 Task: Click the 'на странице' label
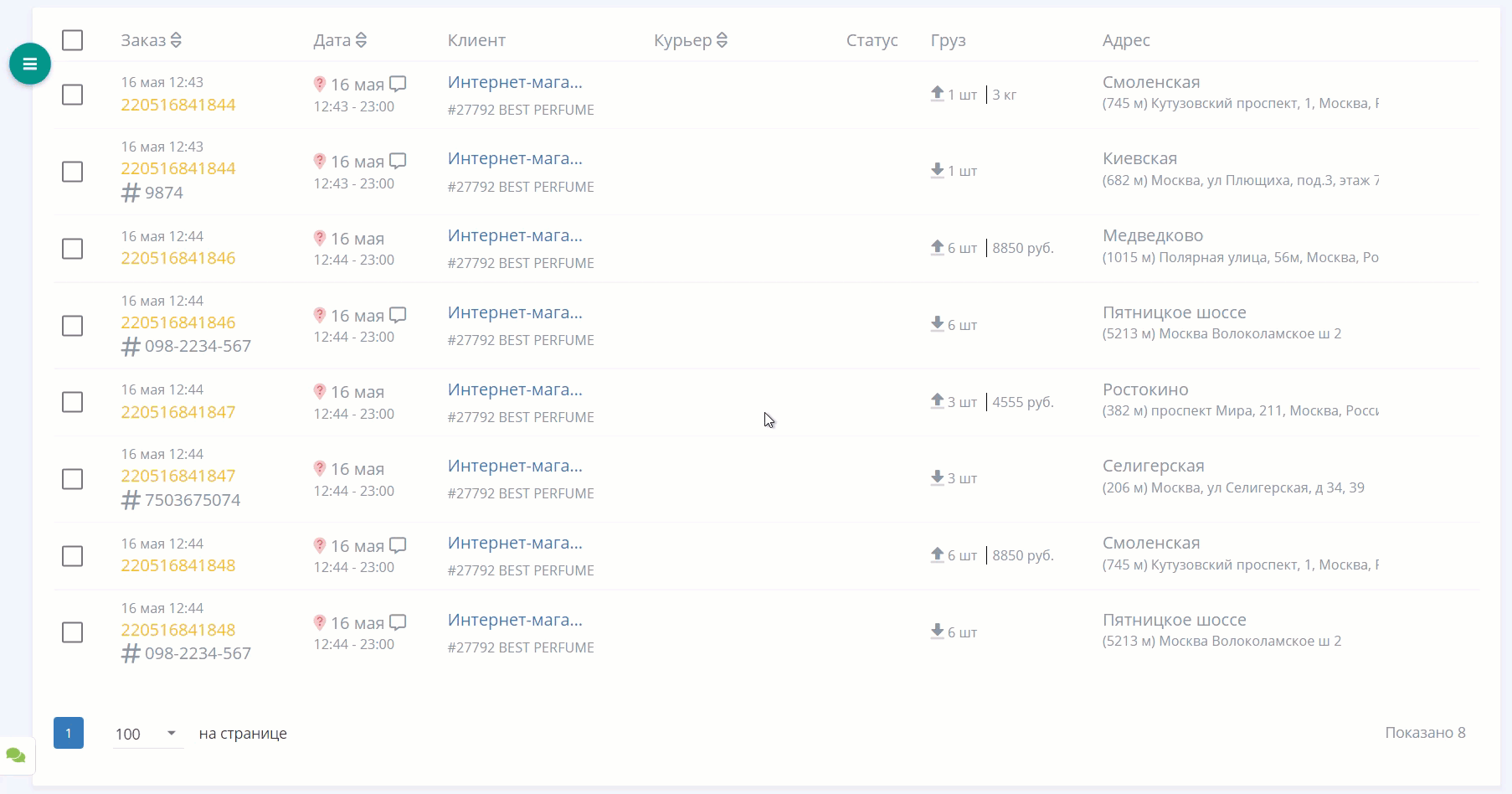[243, 734]
